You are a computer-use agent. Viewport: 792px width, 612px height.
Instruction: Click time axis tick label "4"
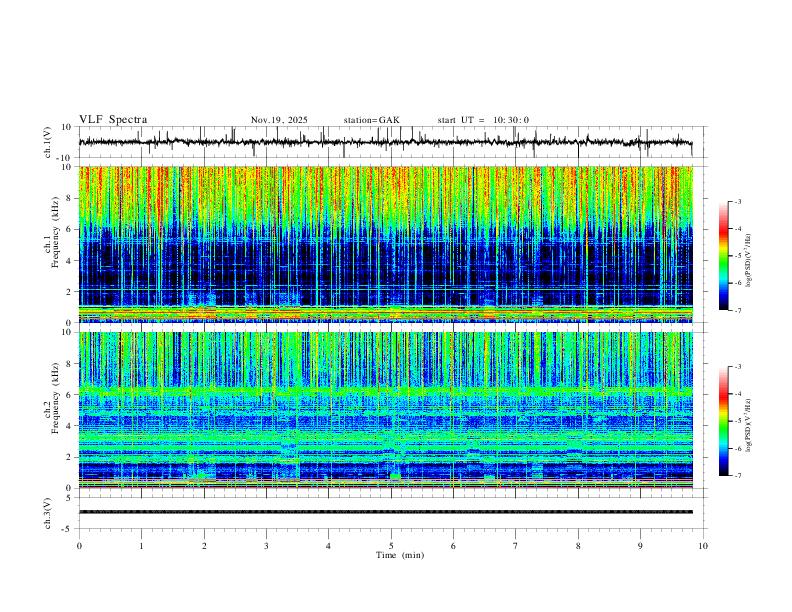click(x=328, y=546)
